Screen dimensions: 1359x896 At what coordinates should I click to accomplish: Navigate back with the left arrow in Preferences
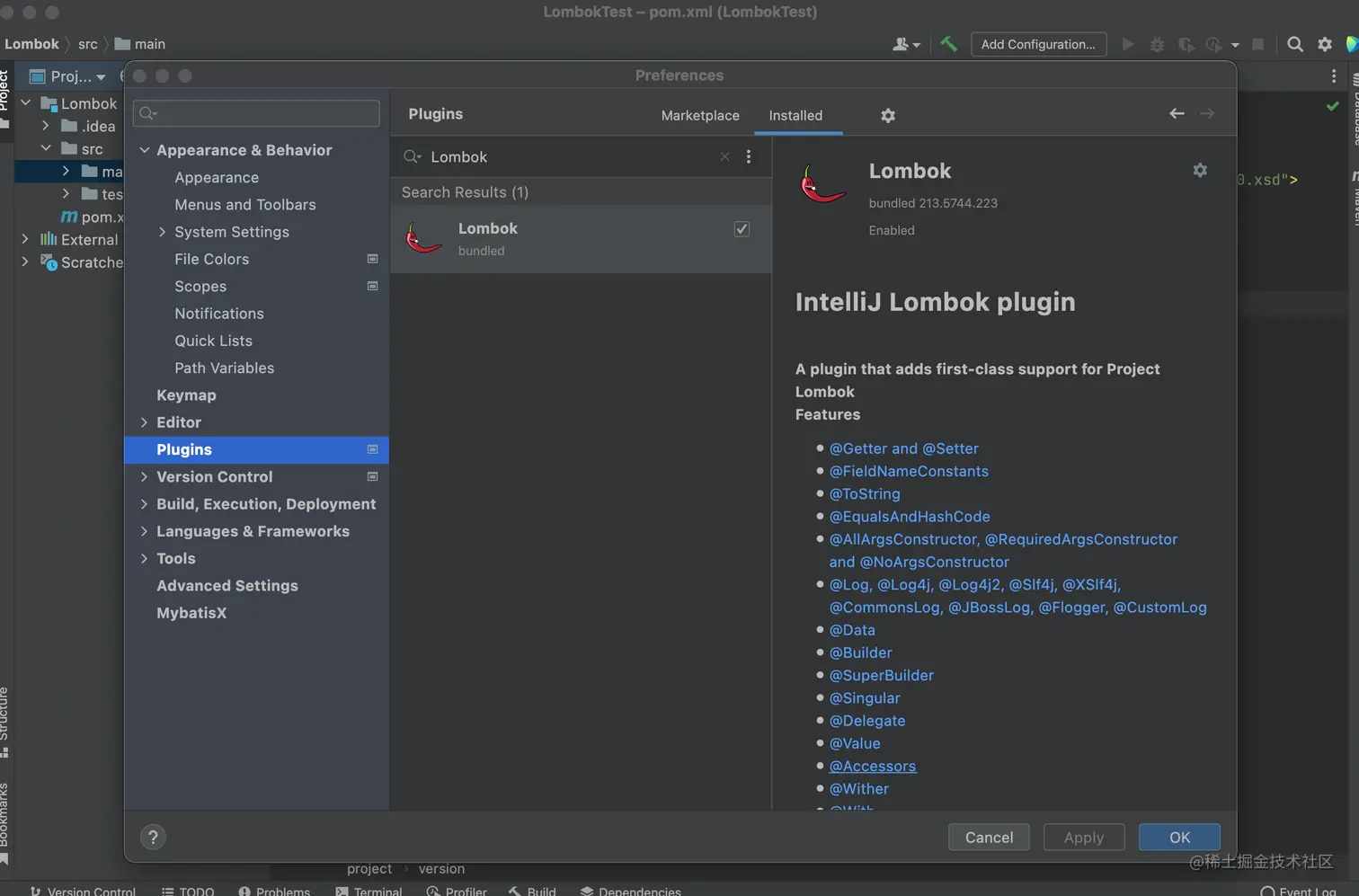point(1177,113)
